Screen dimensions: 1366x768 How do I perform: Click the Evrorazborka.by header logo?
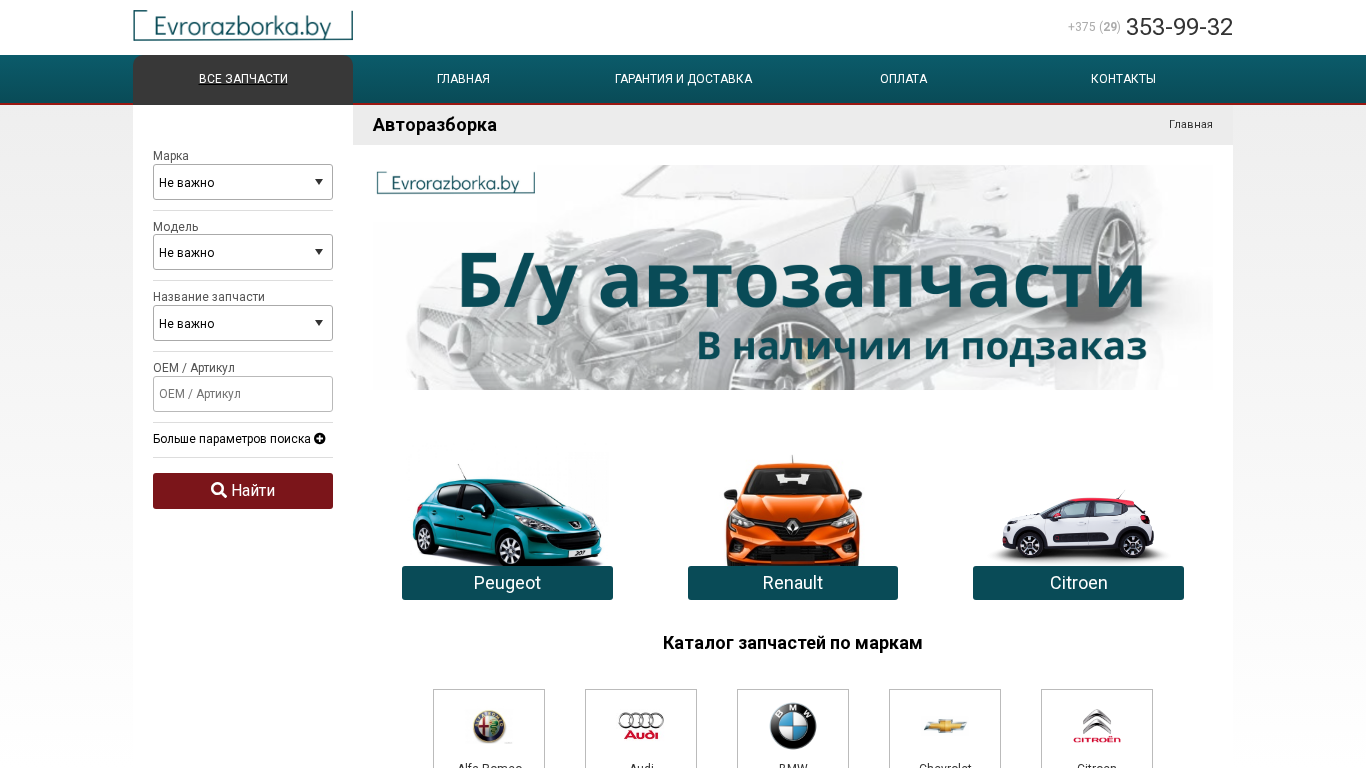click(243, 25)
